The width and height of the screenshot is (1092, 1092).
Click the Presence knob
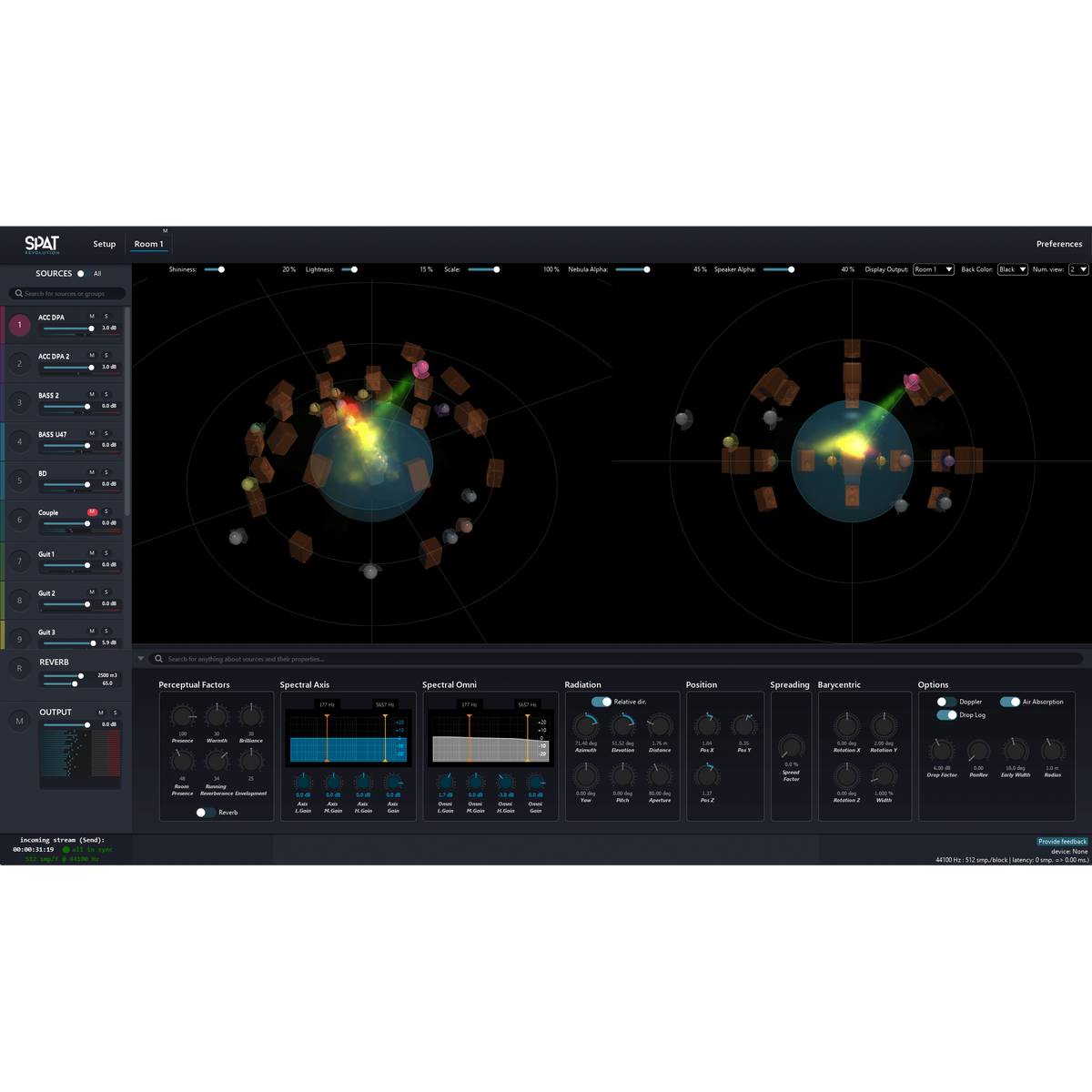tap(182, 716)
